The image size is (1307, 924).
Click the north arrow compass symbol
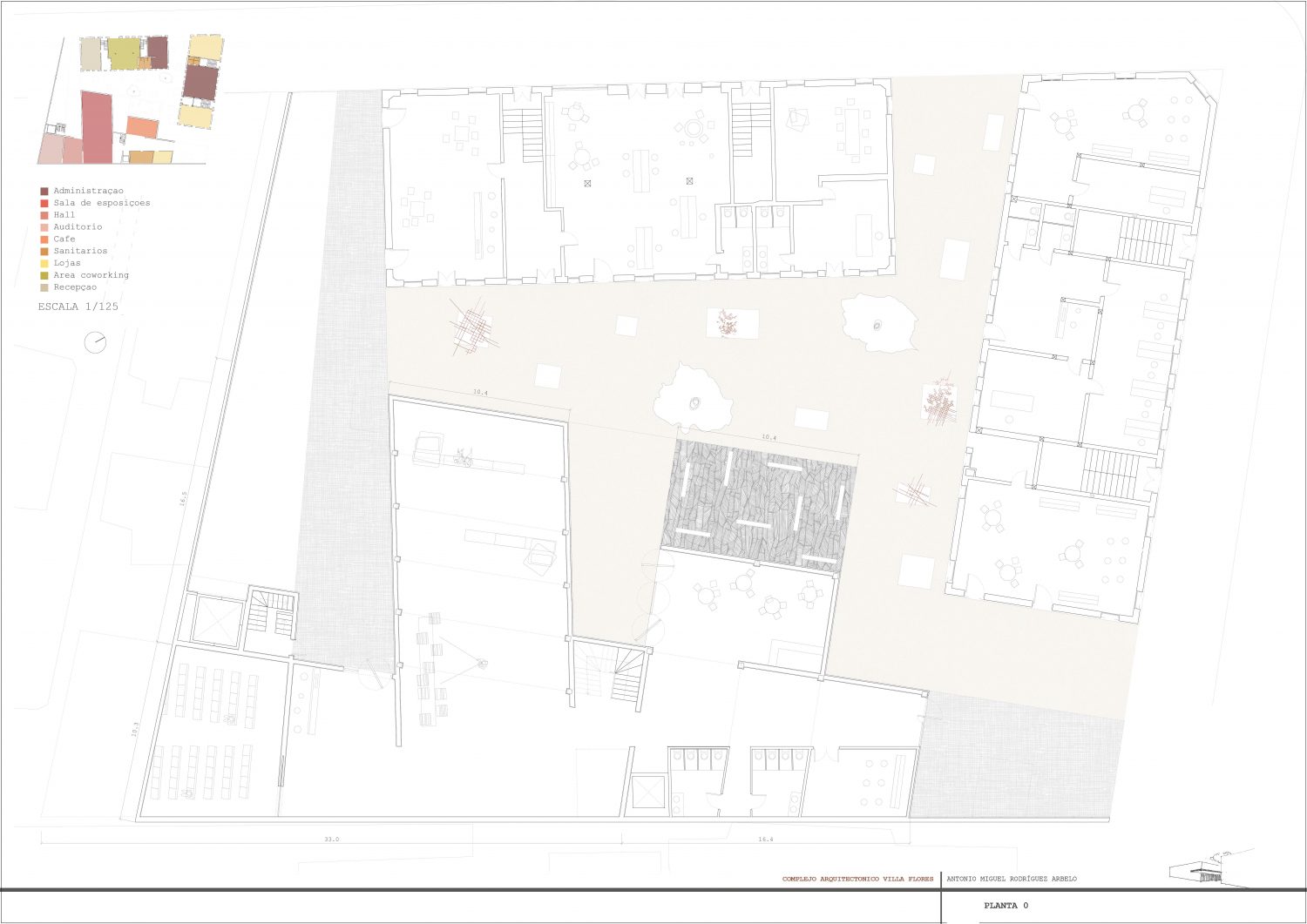[95, 342]
